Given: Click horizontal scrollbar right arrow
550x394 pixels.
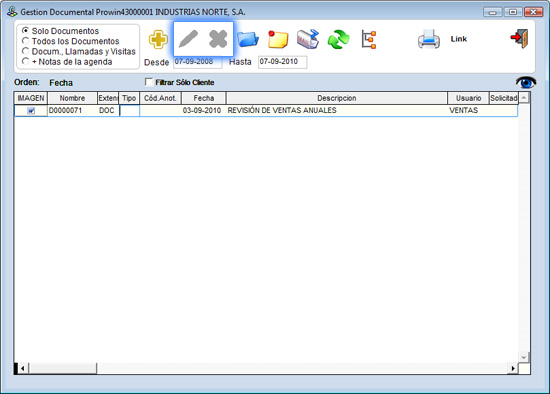Looking at the screenshot, I should coord(513,368).
